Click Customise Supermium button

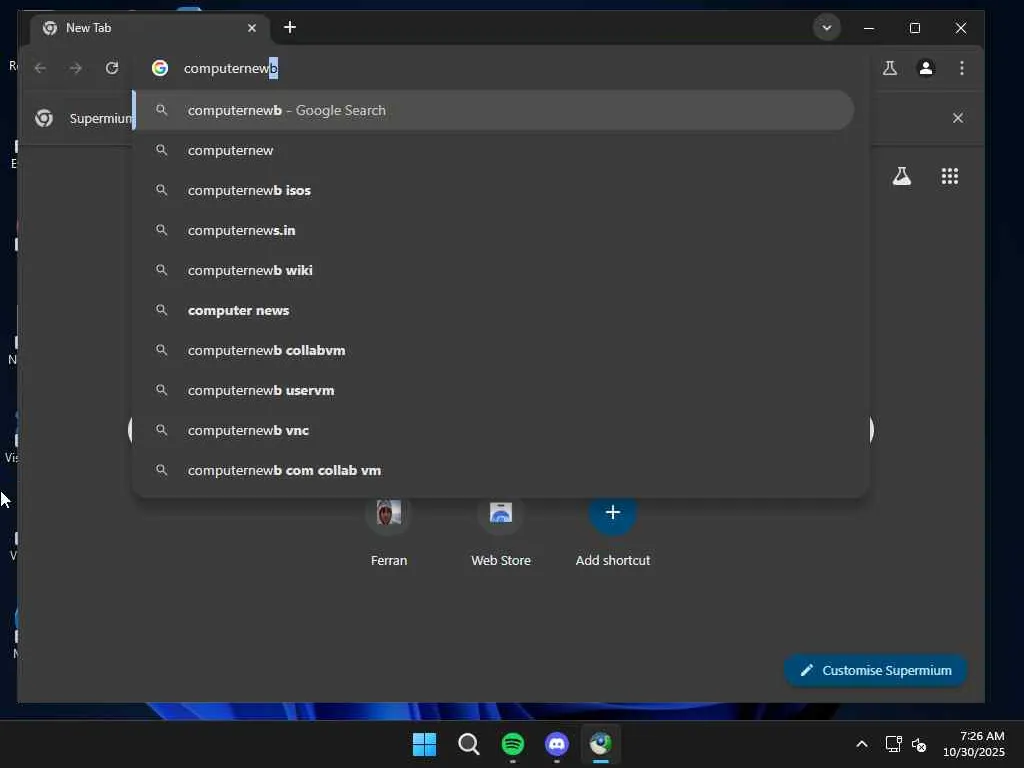click(x=875, y=671)
